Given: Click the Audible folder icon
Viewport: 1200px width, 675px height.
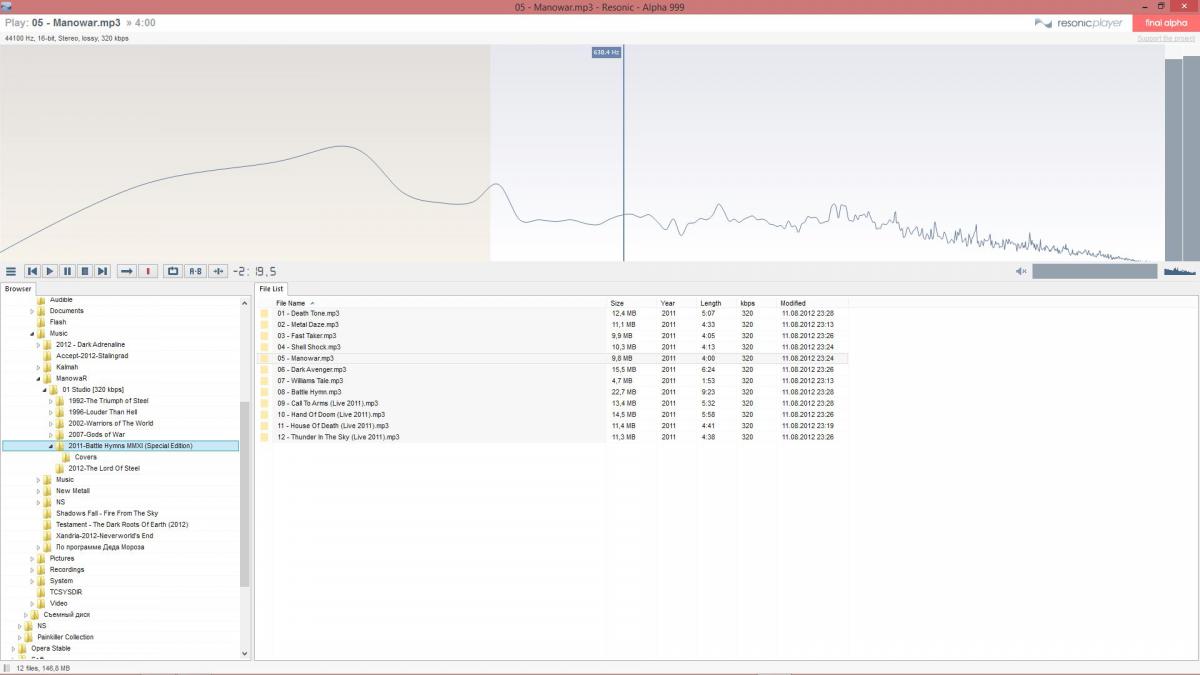Looking at the screenshot, I should click(x=41, y=300).
